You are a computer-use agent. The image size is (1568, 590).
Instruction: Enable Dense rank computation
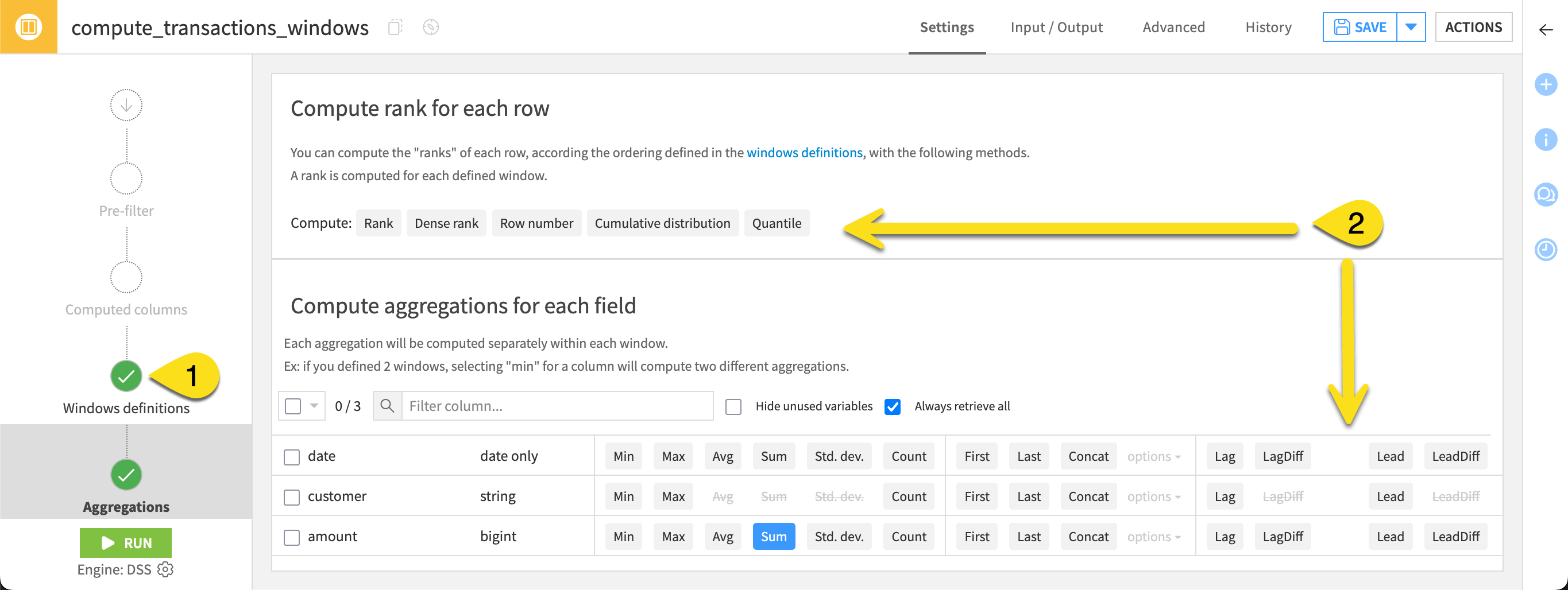click(x=446, y=223)
